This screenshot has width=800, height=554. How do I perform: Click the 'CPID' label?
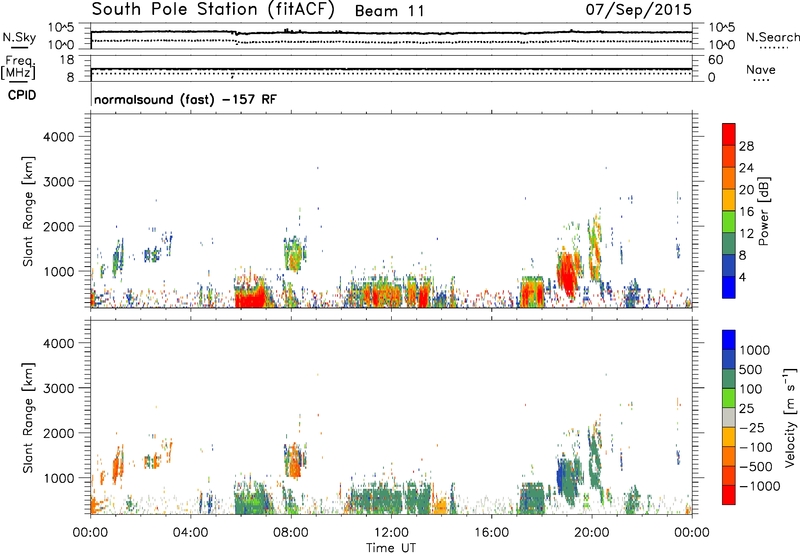pyautogui.click(x=22, y=95)
